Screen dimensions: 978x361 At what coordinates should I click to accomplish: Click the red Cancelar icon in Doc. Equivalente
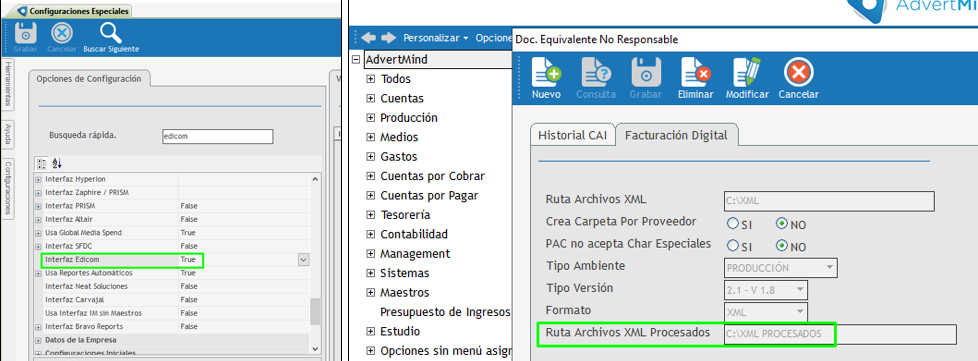click(798, 72)
